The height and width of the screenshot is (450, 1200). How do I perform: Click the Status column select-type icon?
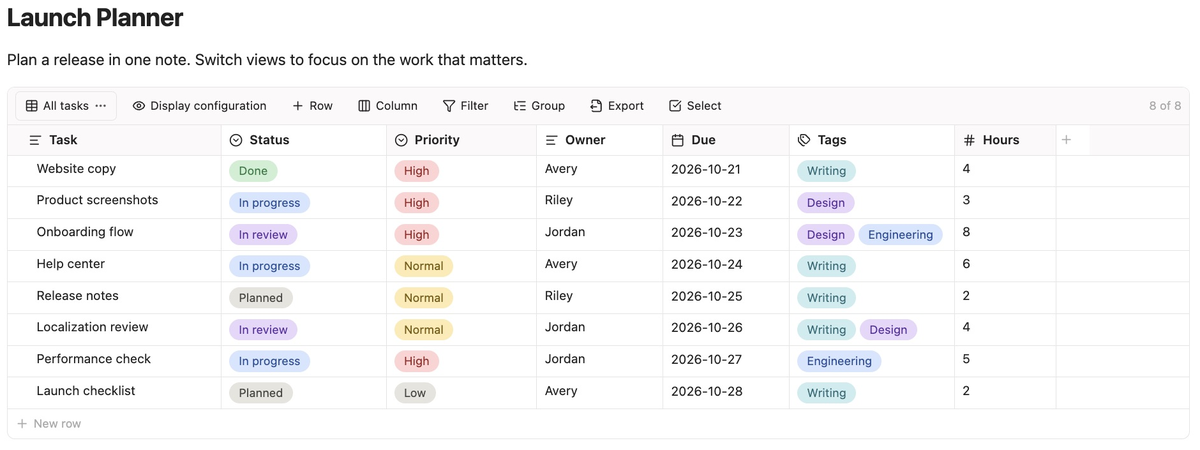[x=236, y=140]
